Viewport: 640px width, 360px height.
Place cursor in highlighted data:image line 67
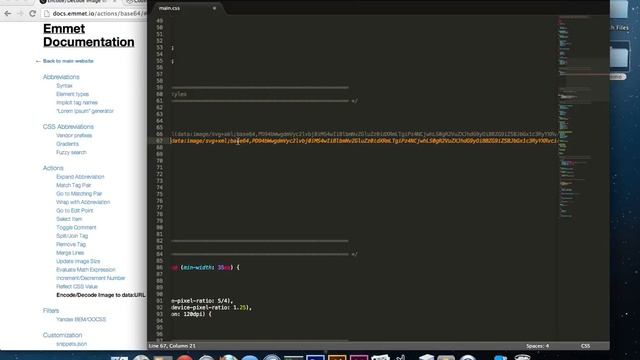point(363,141)
